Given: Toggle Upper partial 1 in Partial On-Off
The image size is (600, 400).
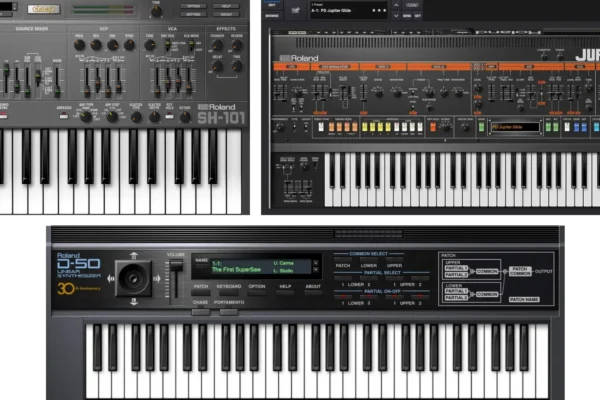Looking at the screenshot, I should click(x=394, y=297).
